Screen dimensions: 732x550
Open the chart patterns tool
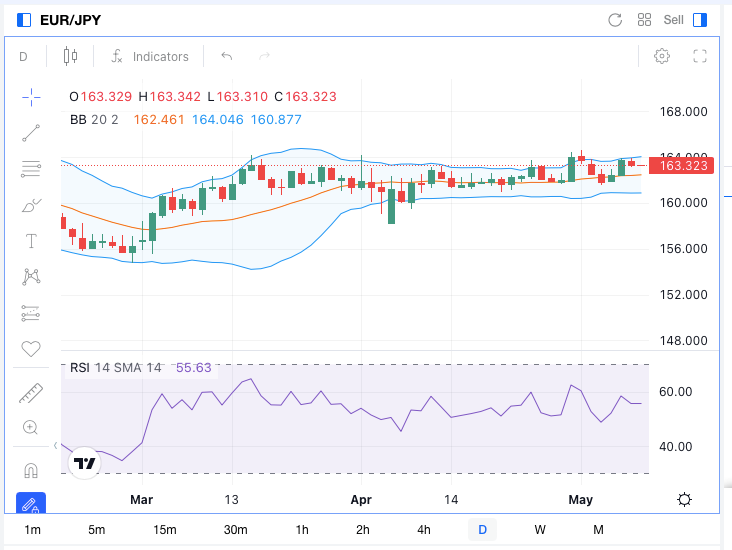coord(31,277)
